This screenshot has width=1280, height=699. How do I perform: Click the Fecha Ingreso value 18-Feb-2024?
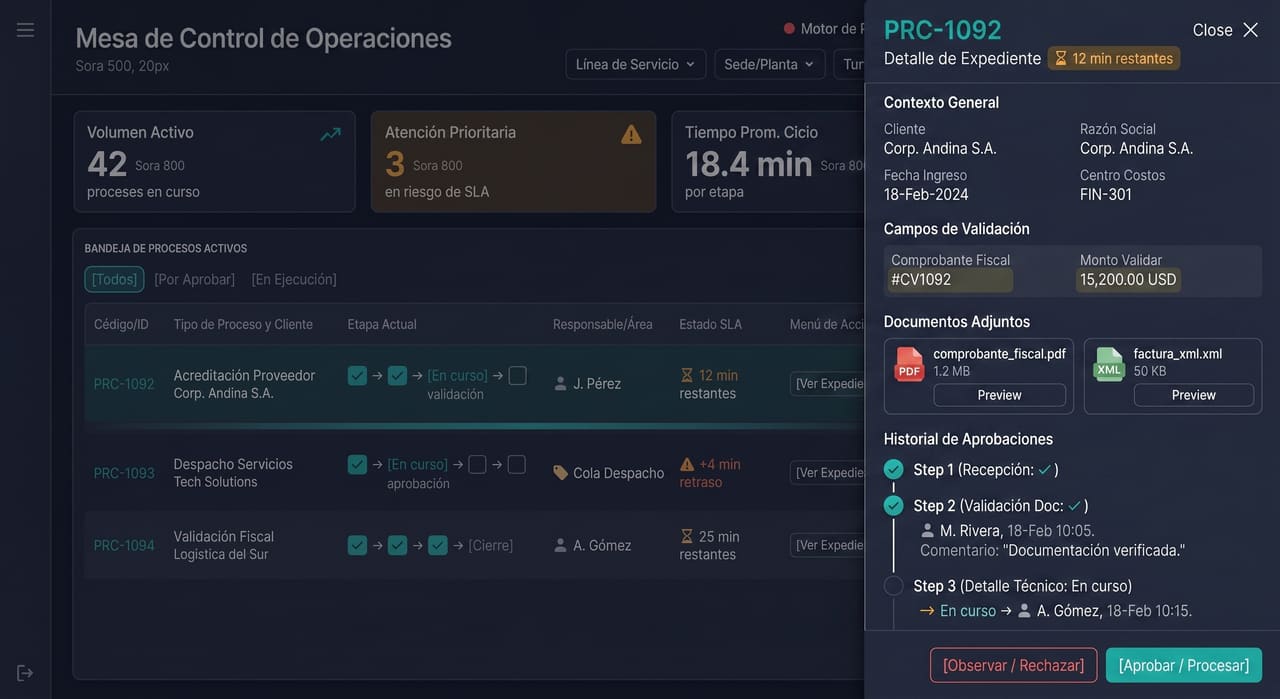pyautogui.click(x=926, y=194)
